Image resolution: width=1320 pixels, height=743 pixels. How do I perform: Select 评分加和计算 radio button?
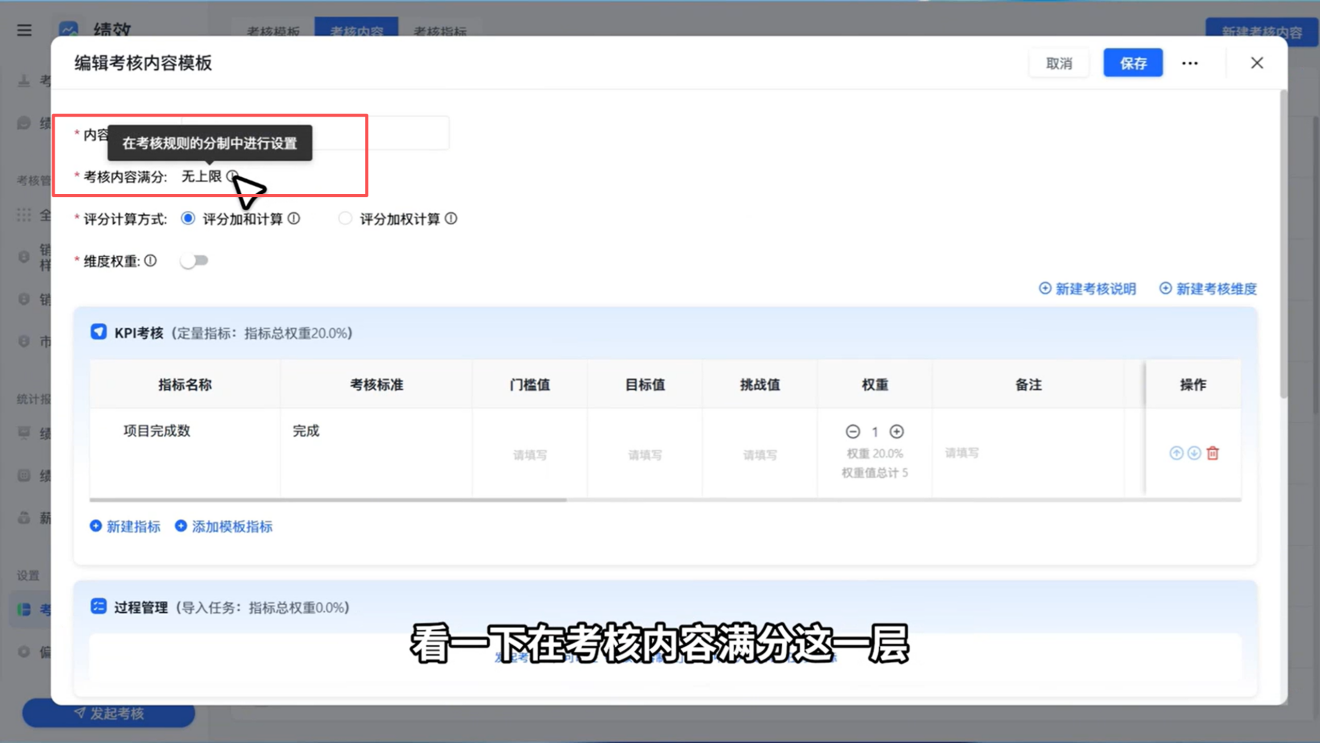point(188,218)
